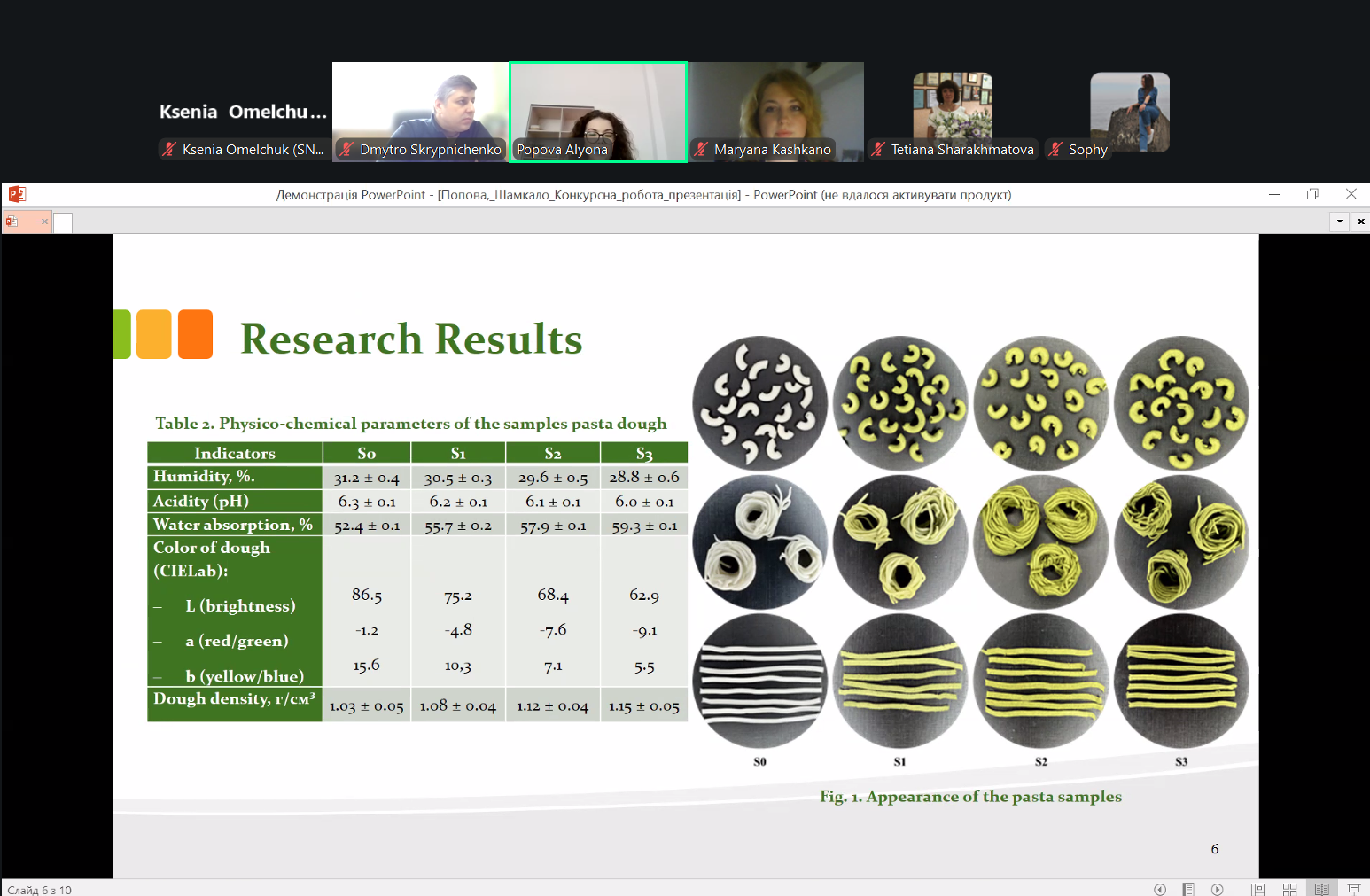Open the tab list dropdown arrow
The width and height of the screenshot is (1370, 896).
1339,221
